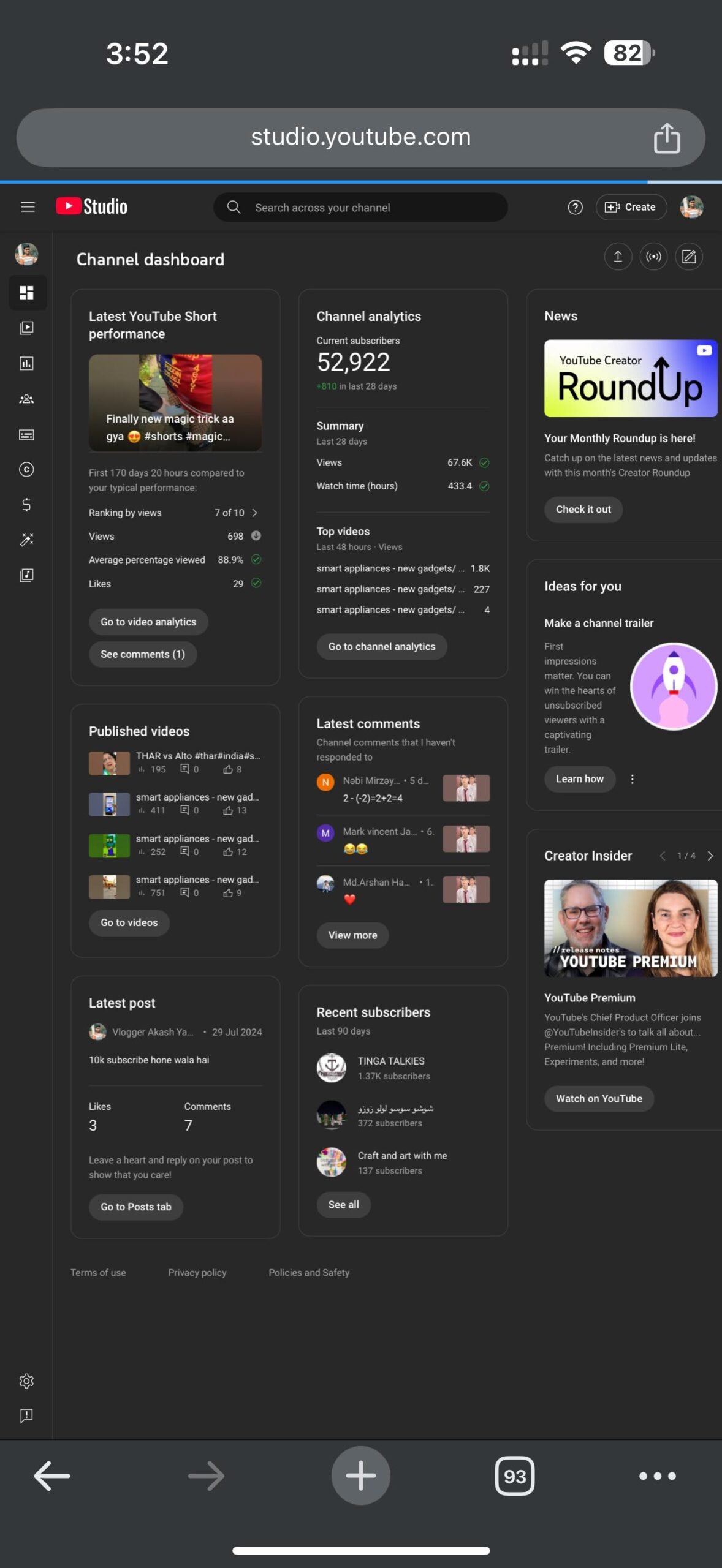Open Copyright icon in sidebar
Screen dimensions: 722x1568
pyautogui.click(x=26, y=470)
